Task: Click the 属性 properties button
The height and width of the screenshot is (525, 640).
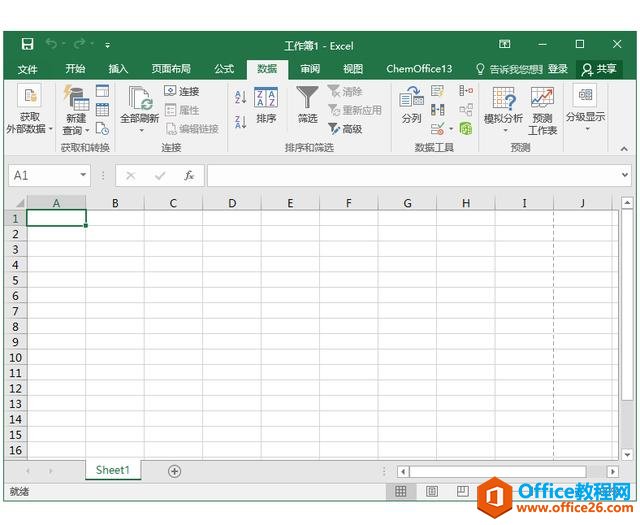Action: click(182, 110)
